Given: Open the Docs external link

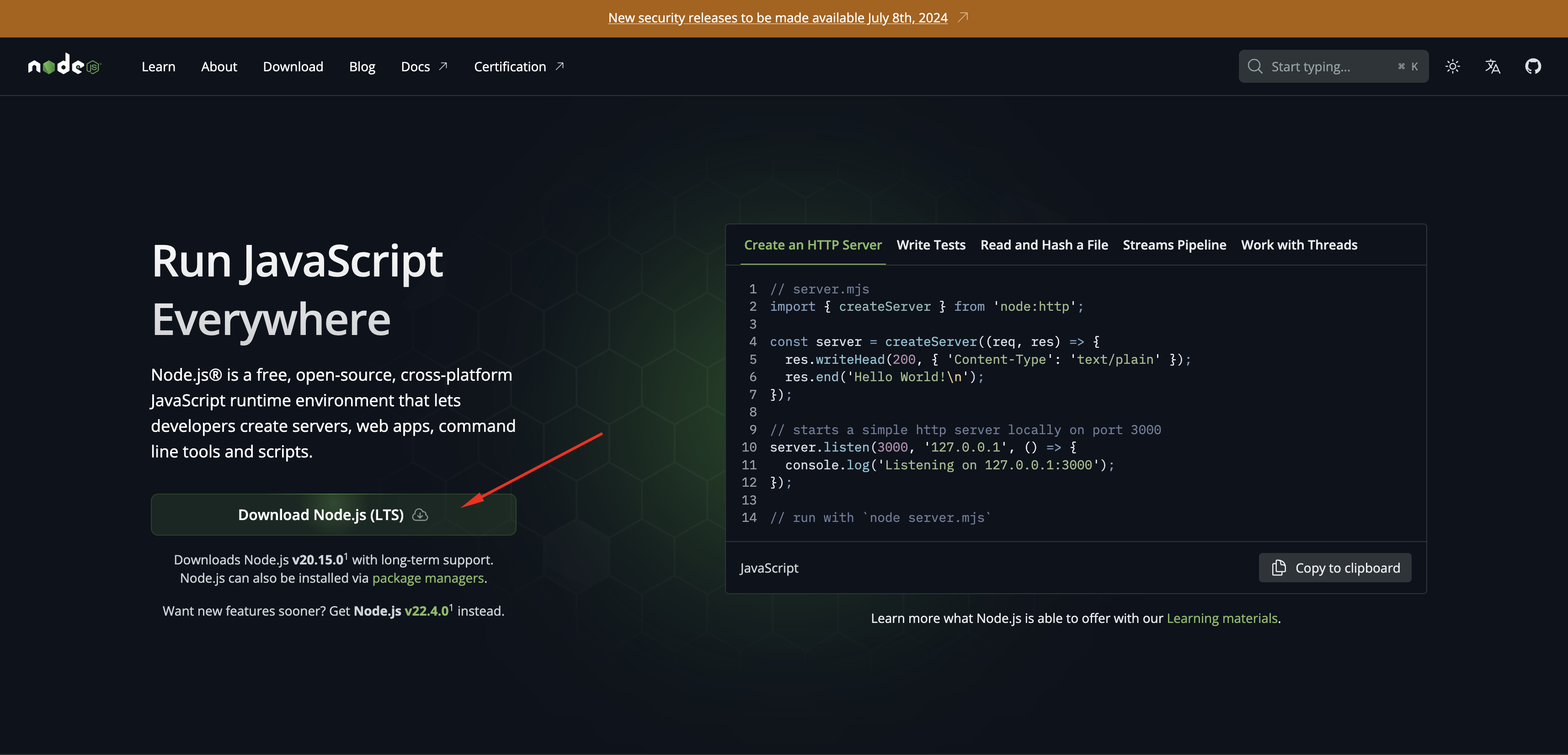Looking at the screenshot, I should 424,66.
